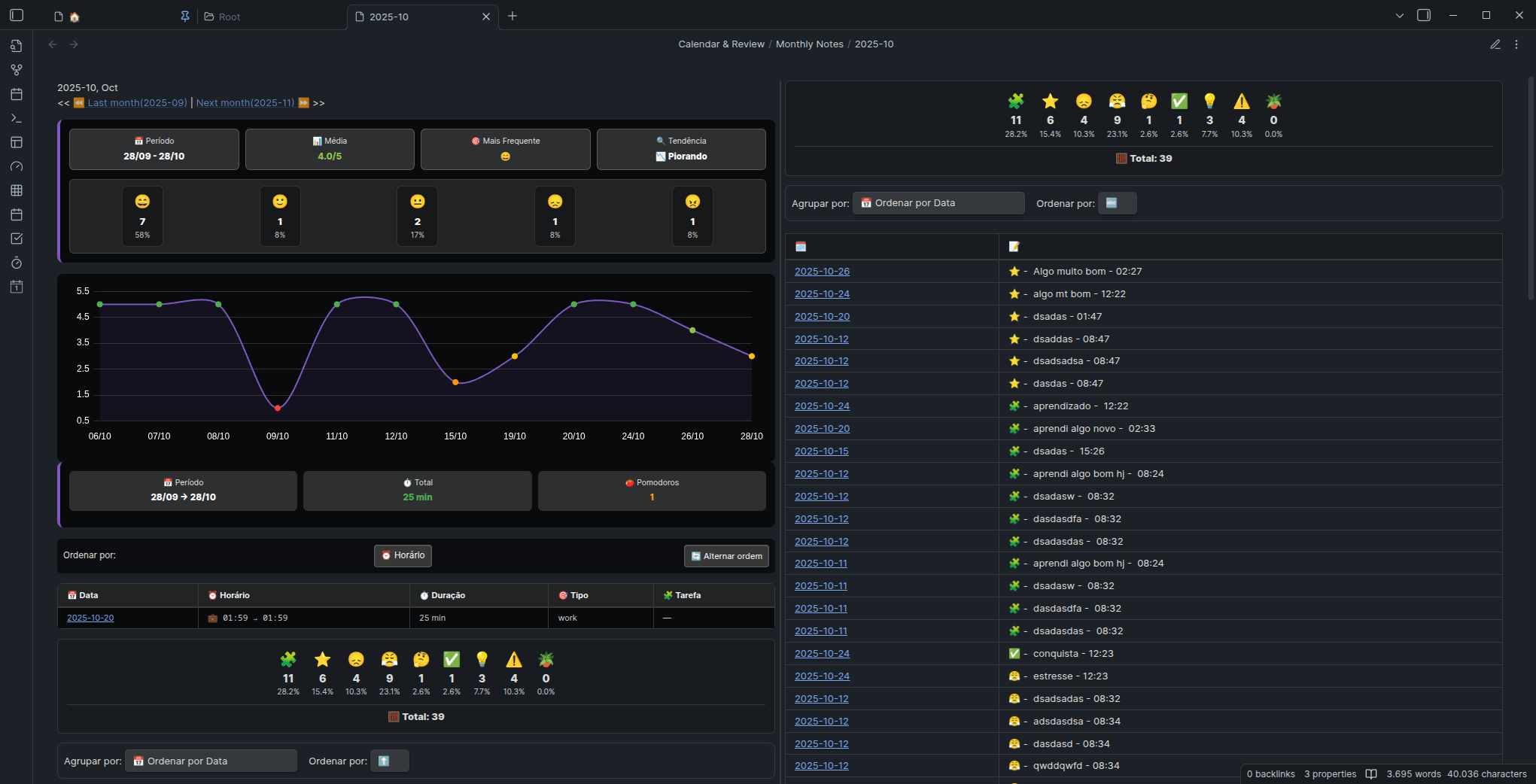The image size is (1536, 784).
Task: Click the gauge icon in the left ribbon
Action: (17, 166)
